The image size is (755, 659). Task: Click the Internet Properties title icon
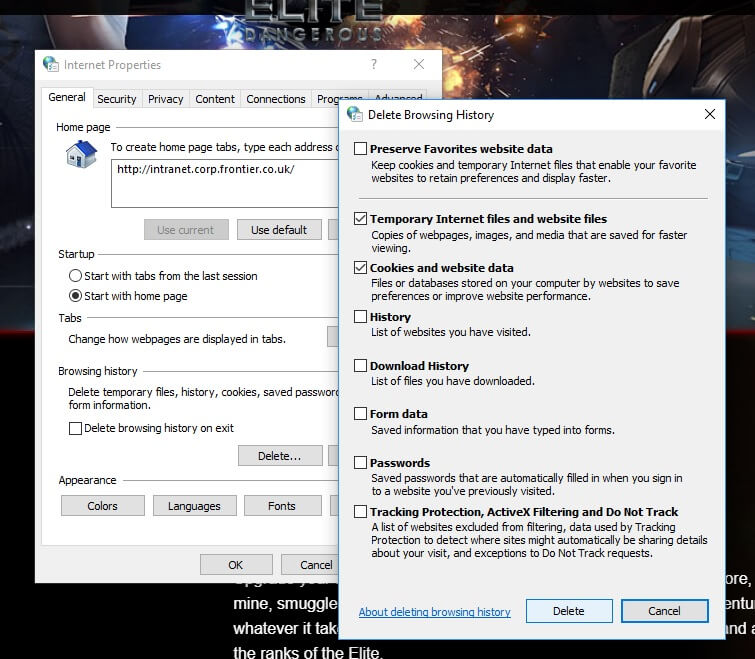[x=51, y=64]
